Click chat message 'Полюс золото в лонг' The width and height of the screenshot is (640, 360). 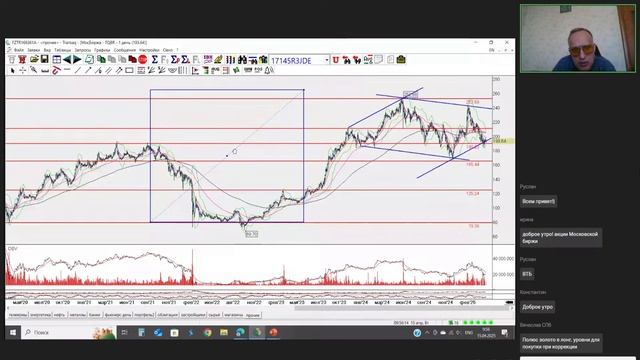tap(561, 343)
